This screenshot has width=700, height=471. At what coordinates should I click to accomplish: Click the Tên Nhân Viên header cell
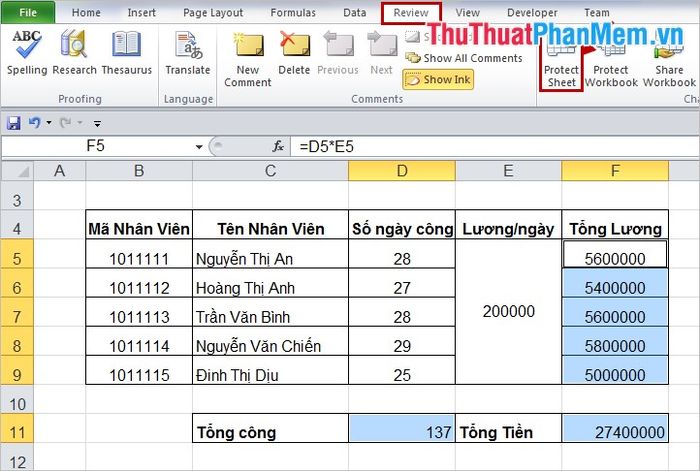(x=271, y=225)
